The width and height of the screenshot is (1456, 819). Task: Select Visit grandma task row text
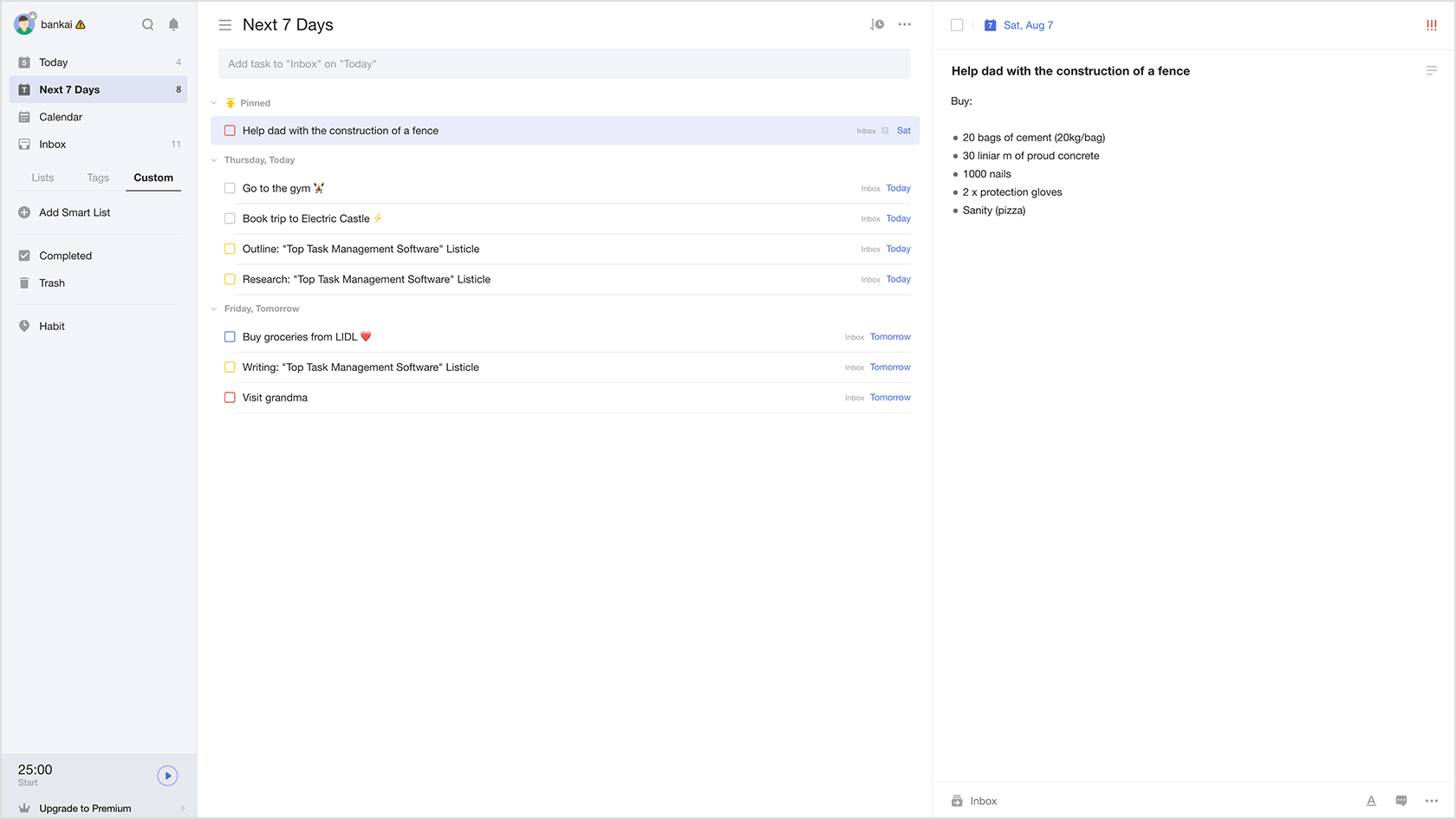[275, 398]
